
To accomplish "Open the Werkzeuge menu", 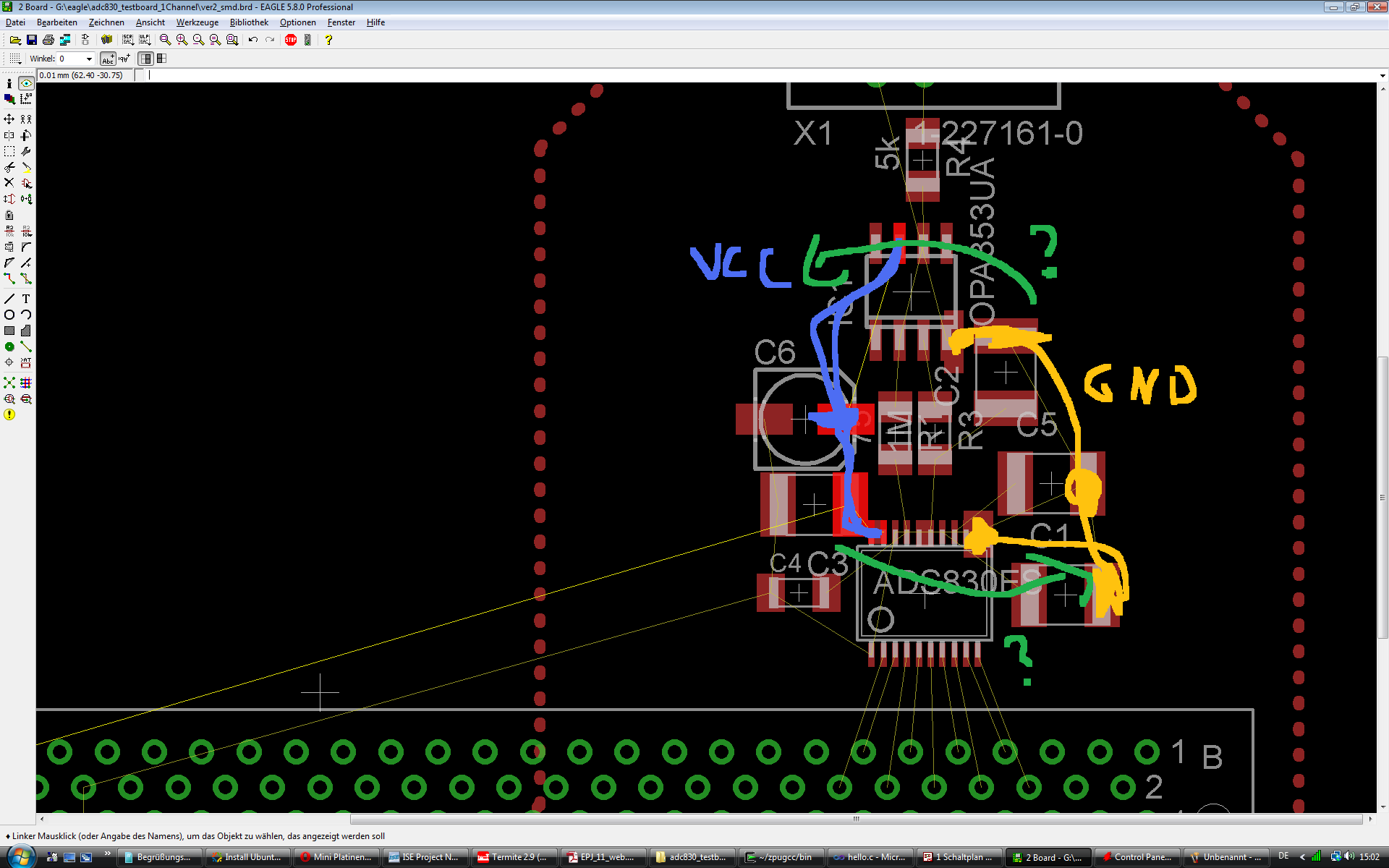I will click(x=197, y=22).
